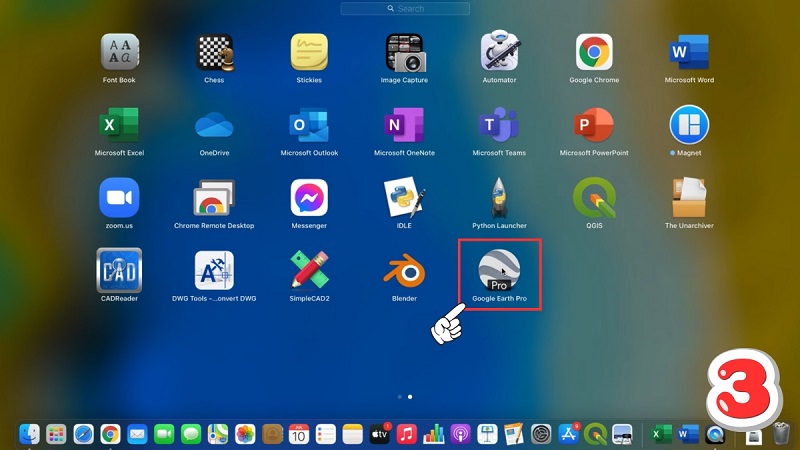Open QGIS application
Viewport: 800px width, 450px height.
click(x=594, y=197)
